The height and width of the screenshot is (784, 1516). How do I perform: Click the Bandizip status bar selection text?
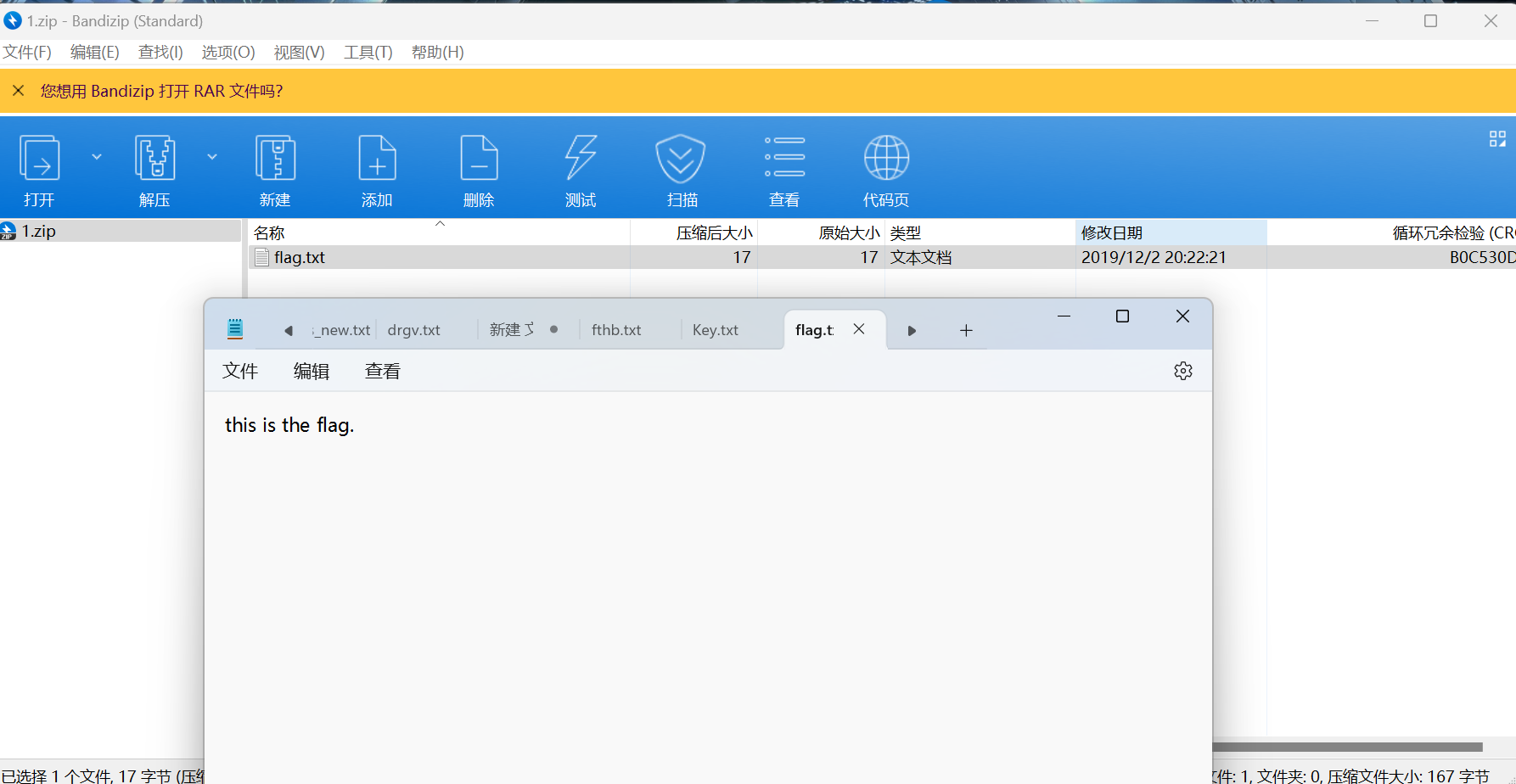point(103,776)
